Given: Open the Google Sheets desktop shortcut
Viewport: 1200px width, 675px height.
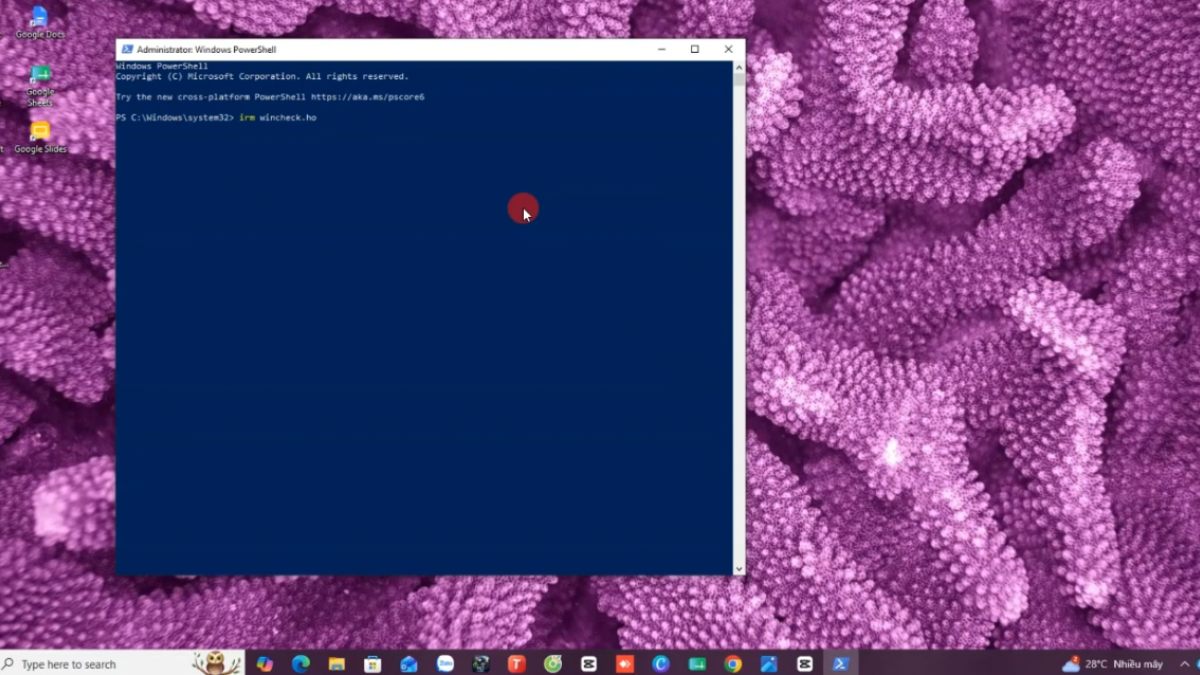Looking at the screenshot, I should [40, 85].
